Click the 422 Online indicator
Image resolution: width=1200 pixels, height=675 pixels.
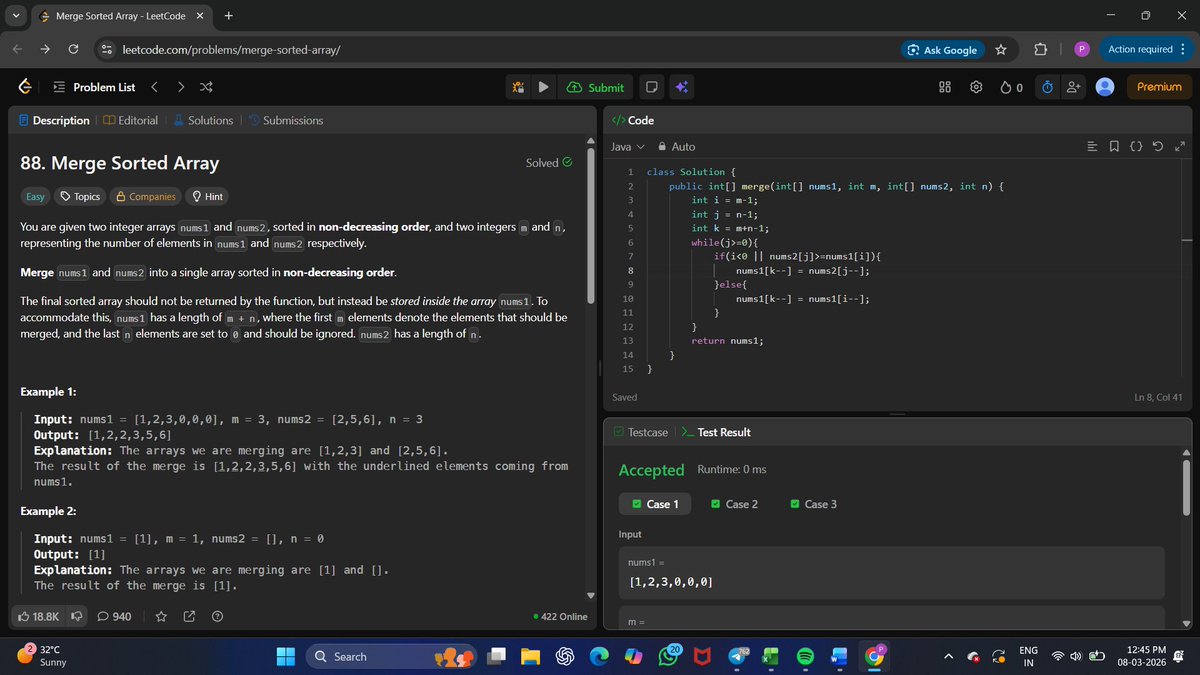click(561, 617)
